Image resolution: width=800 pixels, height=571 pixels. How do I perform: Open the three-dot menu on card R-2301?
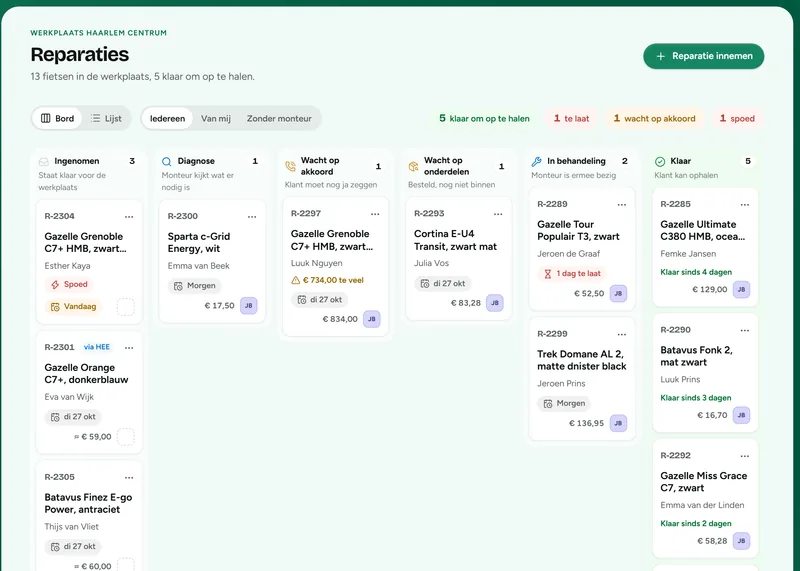[x=129, y=348]
